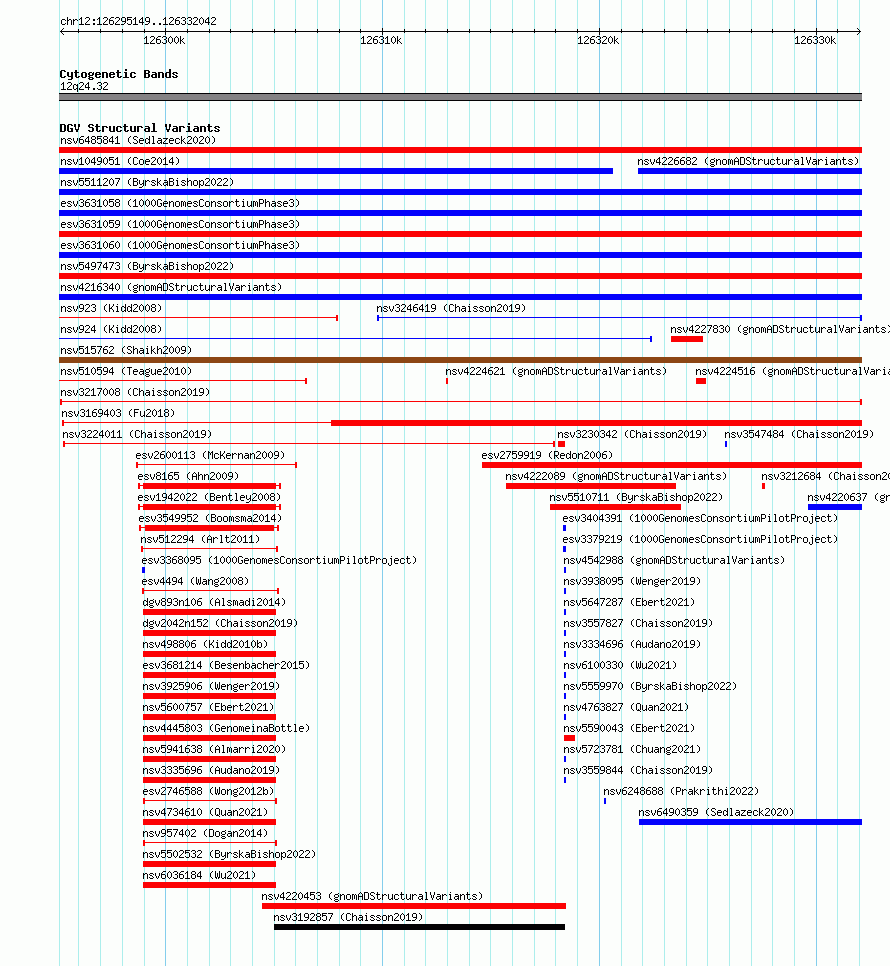Select nsv5497473 (ByrskaBishop2022) label
The image size is (890, 966).
point(147,266)
